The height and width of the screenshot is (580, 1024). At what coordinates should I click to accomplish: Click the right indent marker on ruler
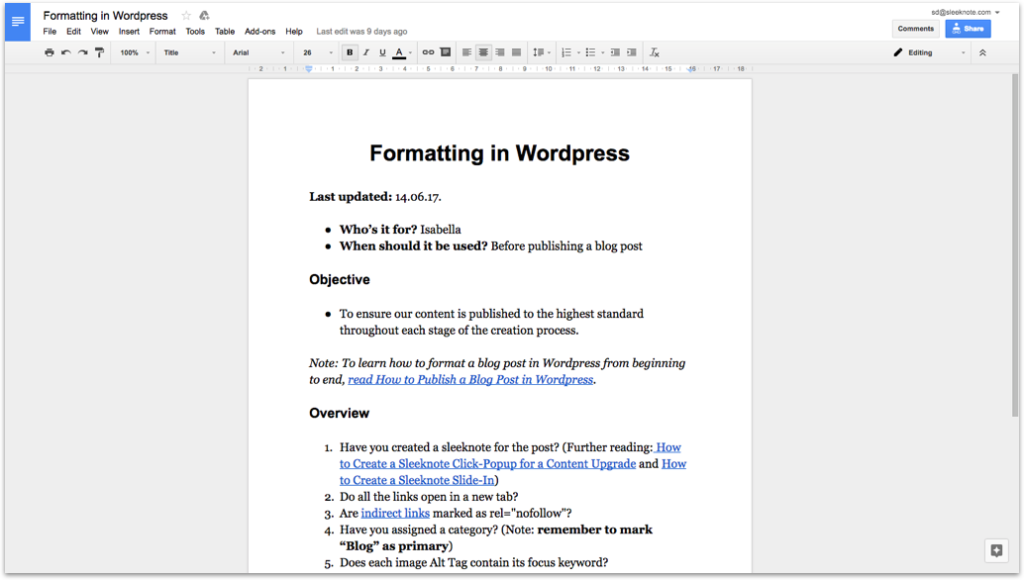click(691, 69)
